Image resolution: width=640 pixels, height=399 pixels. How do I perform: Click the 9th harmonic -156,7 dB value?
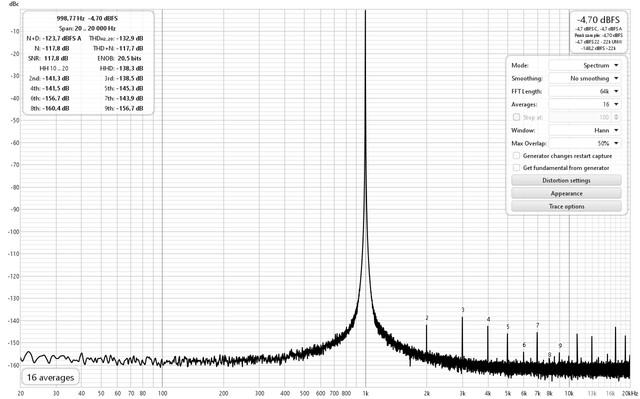pos(129,109)
